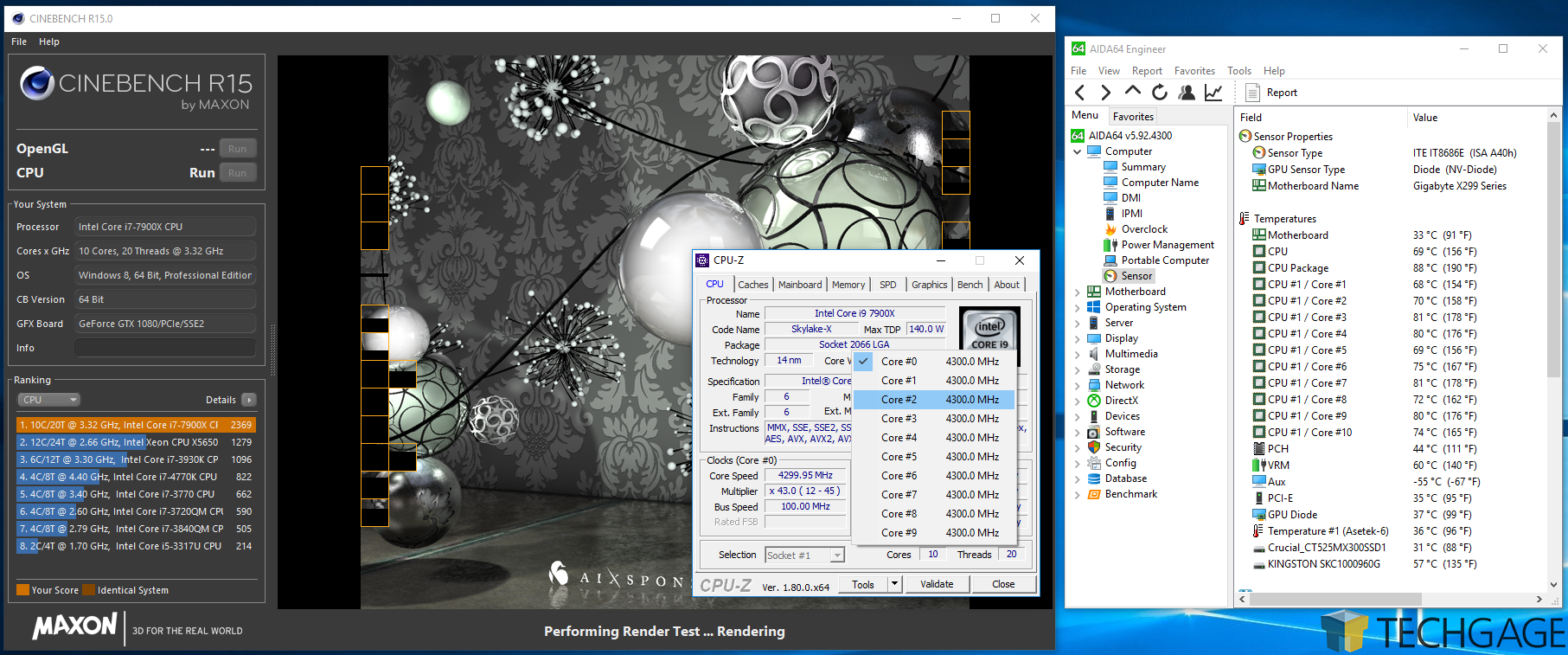Collapse the Computer branch in AIDA64 tree
Screen dimensions: 1568x655
(1077, 151)
